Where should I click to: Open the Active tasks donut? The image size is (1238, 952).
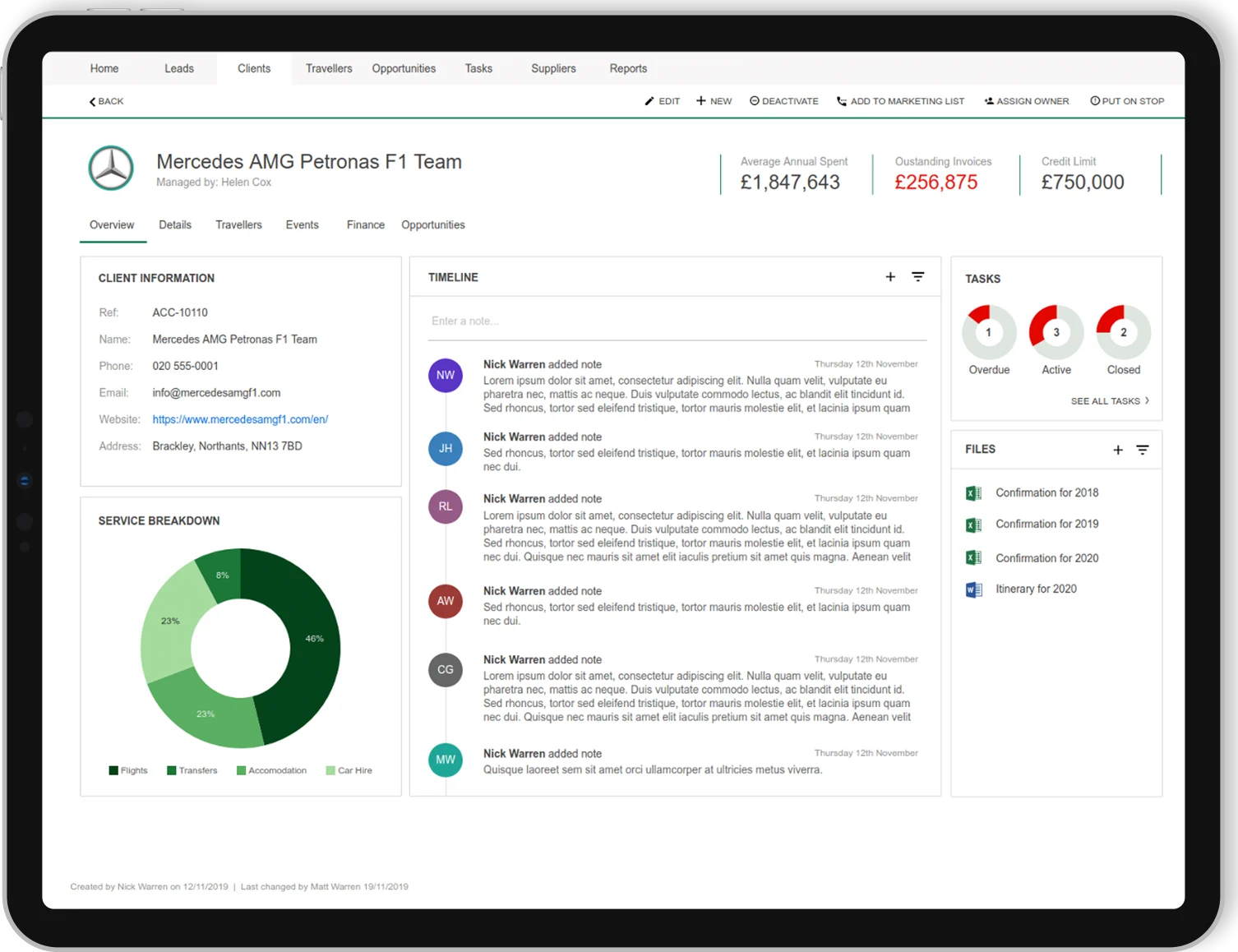point(1056,332)
